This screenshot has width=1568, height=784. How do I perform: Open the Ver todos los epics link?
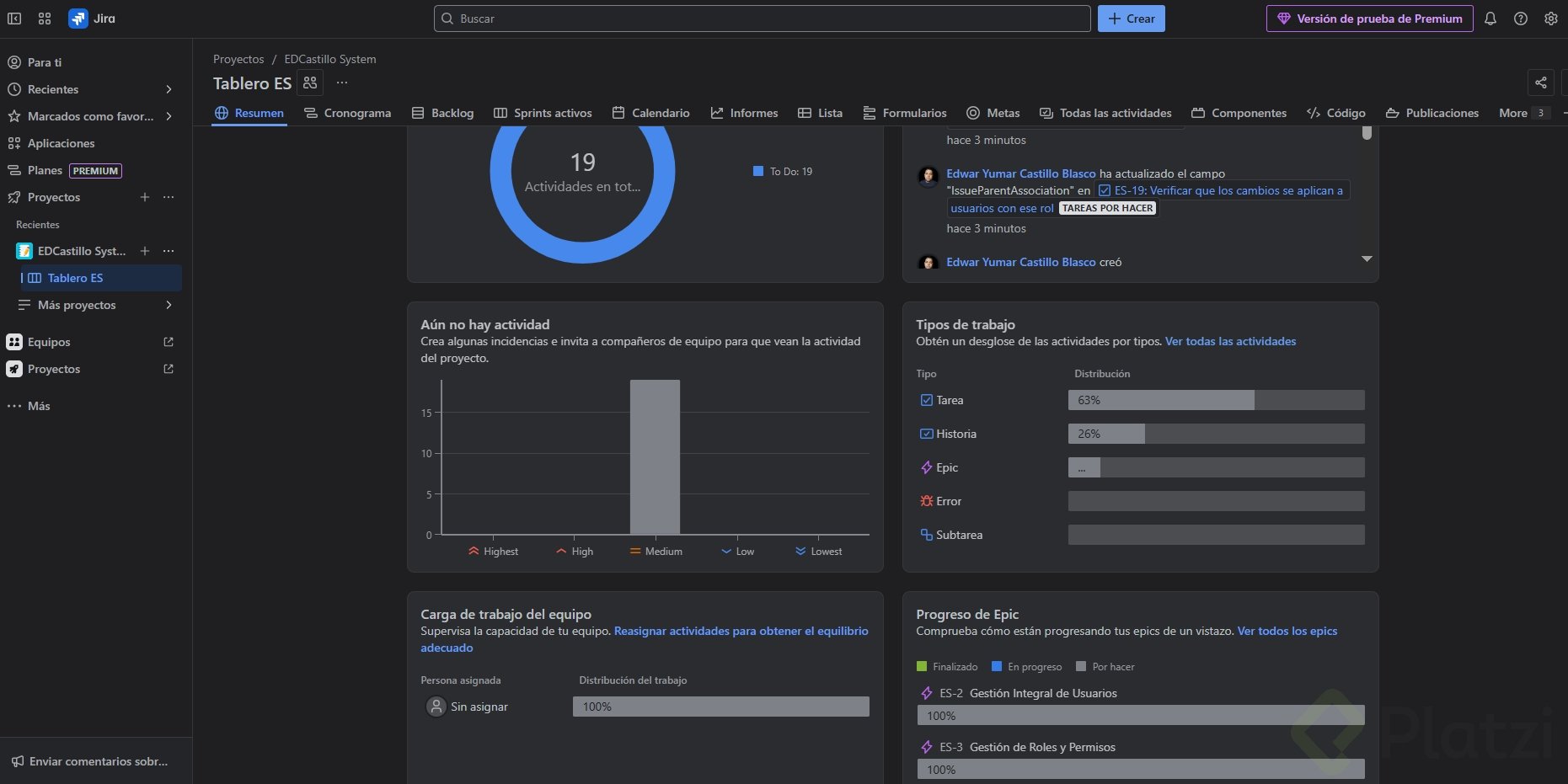pos(1287,631)
